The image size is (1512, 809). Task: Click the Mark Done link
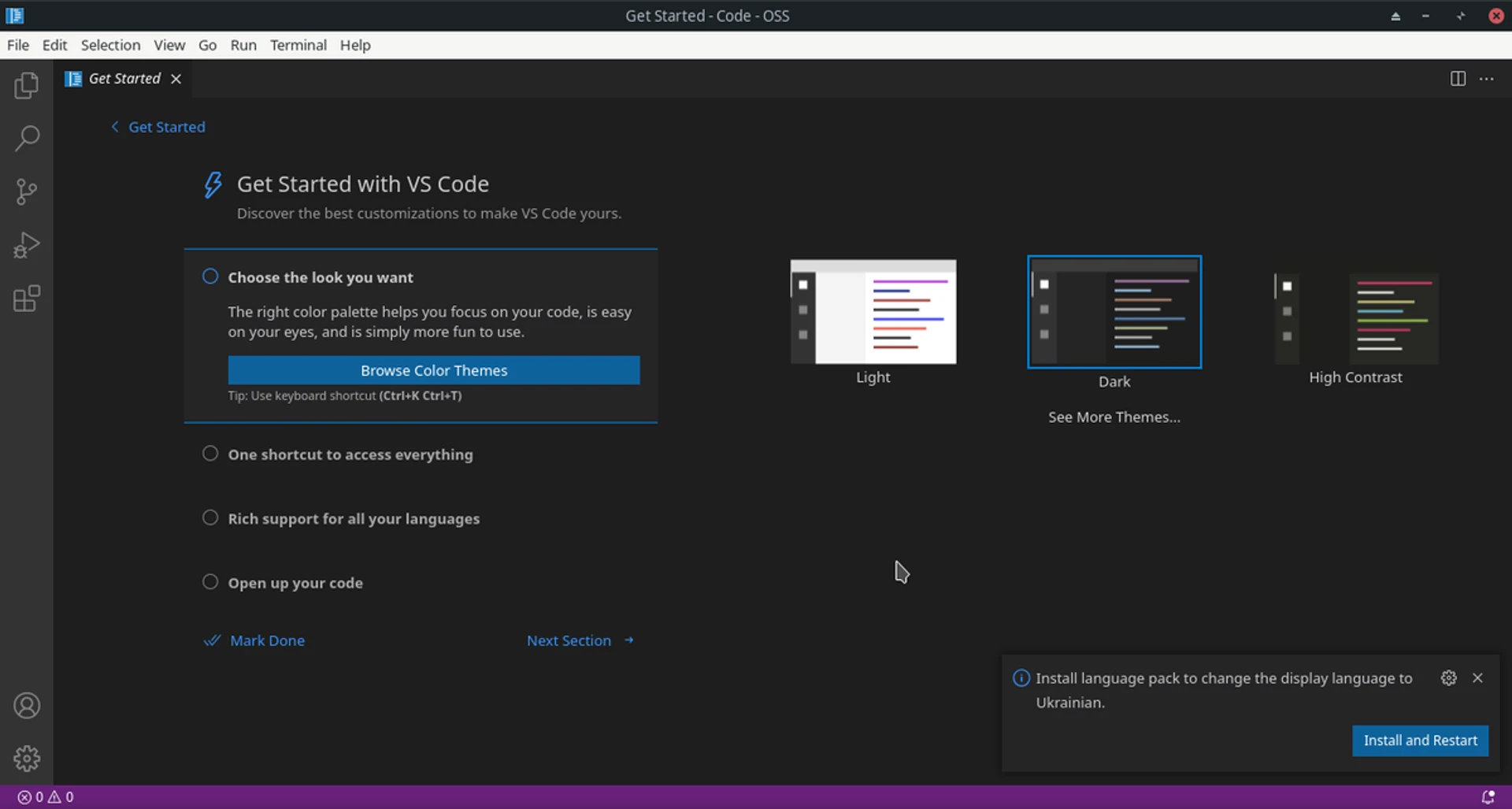tap(267, 640)
